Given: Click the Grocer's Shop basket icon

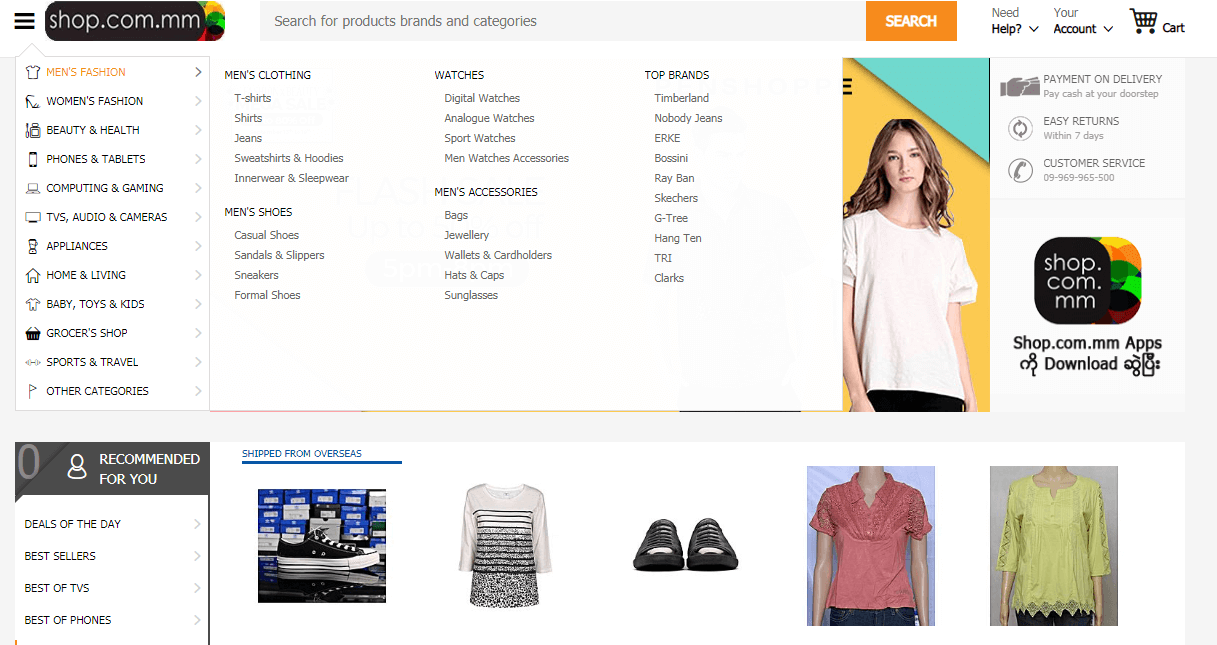Looking at the screenshot, I should point(33,333).
